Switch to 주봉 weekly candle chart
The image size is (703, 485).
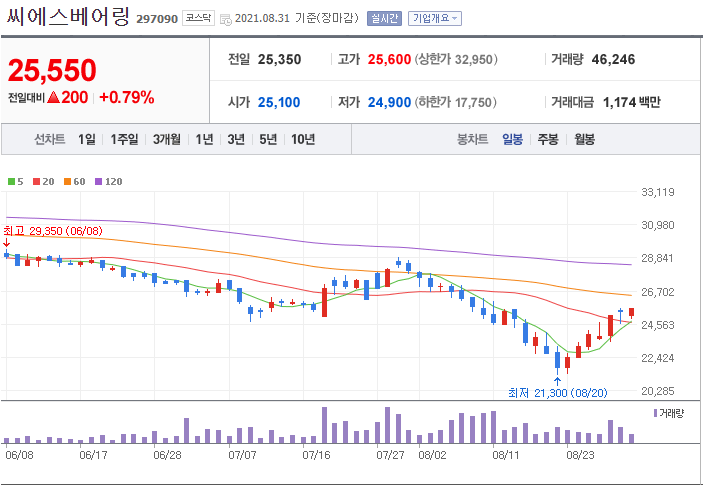coord(548,139)
